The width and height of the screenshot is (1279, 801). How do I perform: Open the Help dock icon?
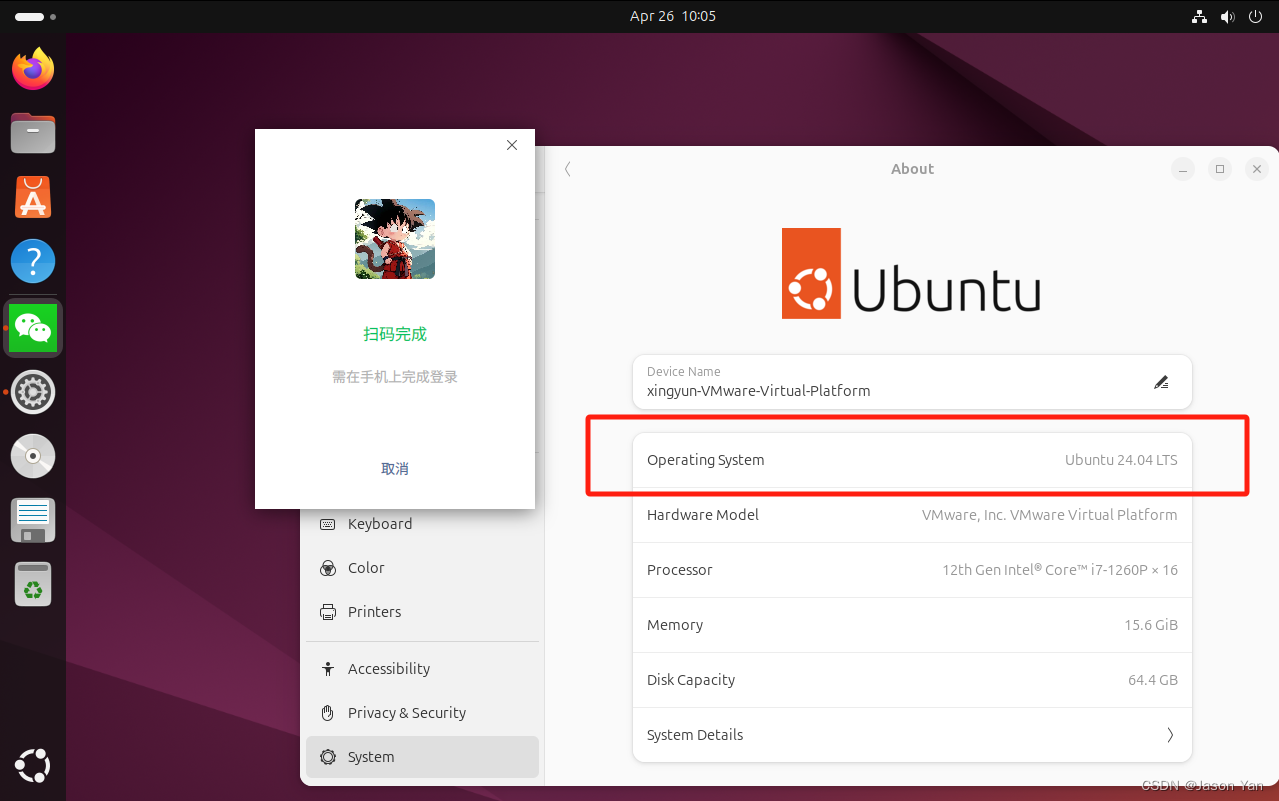33,262
